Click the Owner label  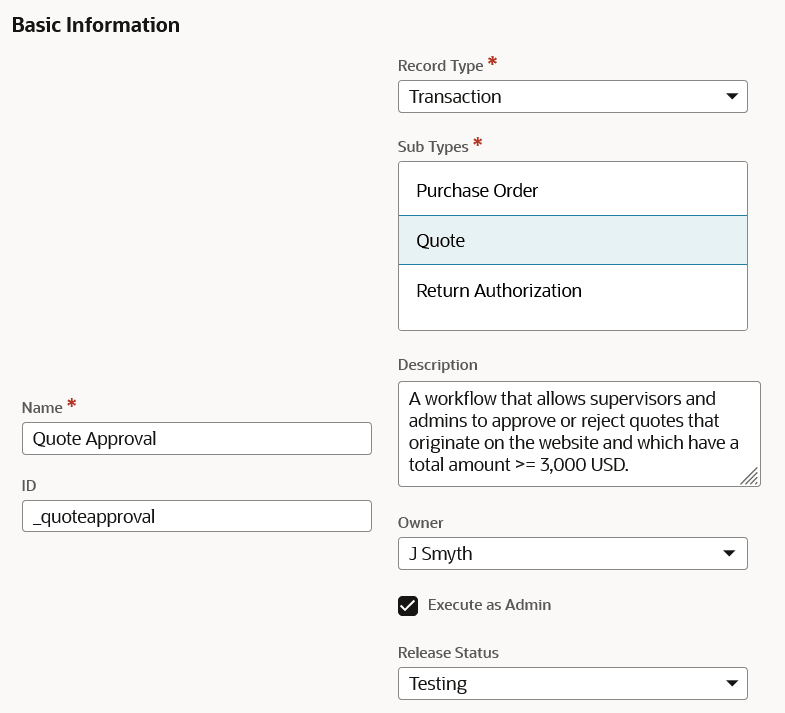point(421,523)
